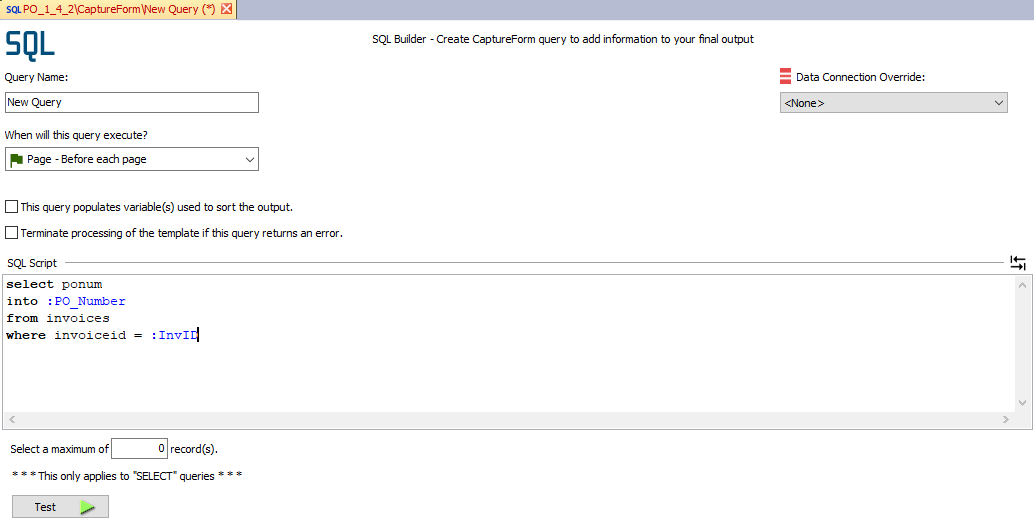Image resolution: width=1034 pixels, height=521 pixels.
Task: Click horizontal scrollbar right arrow
Action: pos(1006,419)
